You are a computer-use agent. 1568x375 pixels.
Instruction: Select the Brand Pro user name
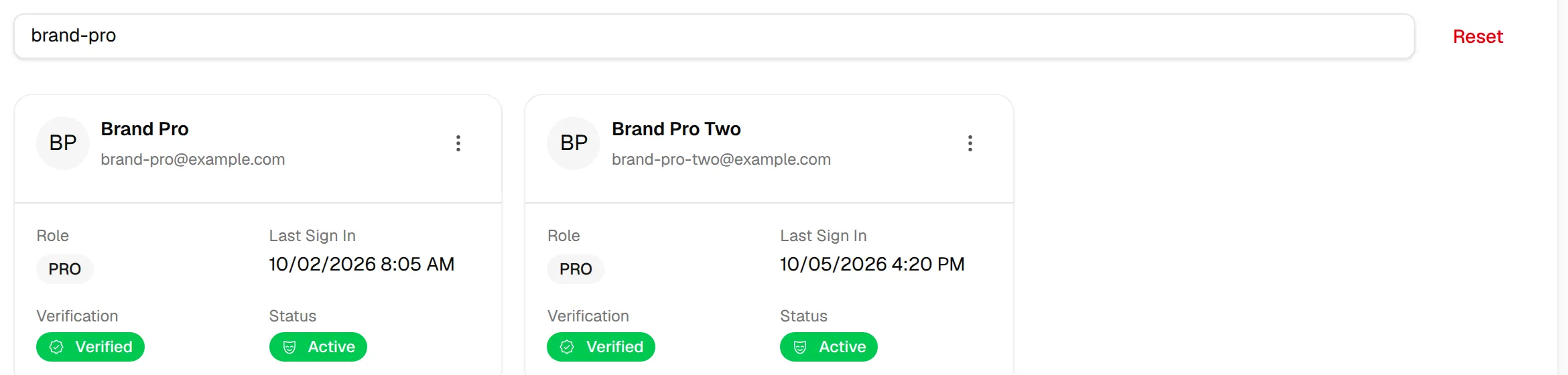145,129
